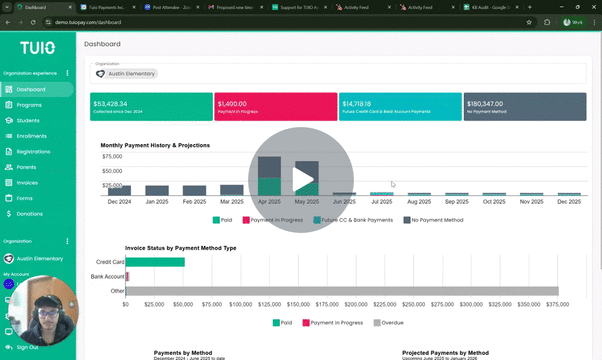This screenshot has height=360, width=602.
Task: Click the Dec 2024 bar in the monthly chart
Action: [119, 190]
